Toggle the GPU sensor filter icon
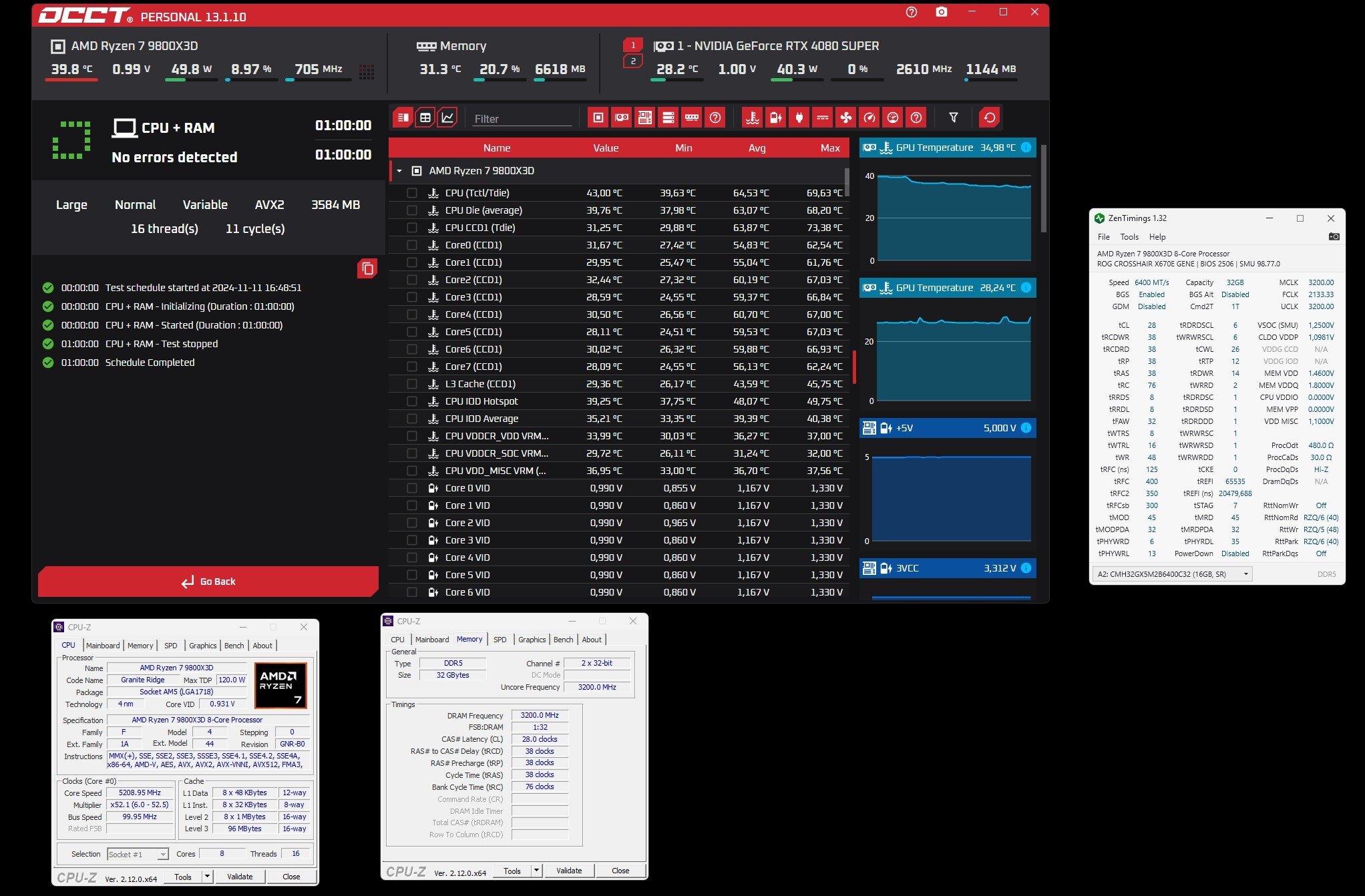The width and height of the screenshot is (1365, 896). click(x=621, y=118)
